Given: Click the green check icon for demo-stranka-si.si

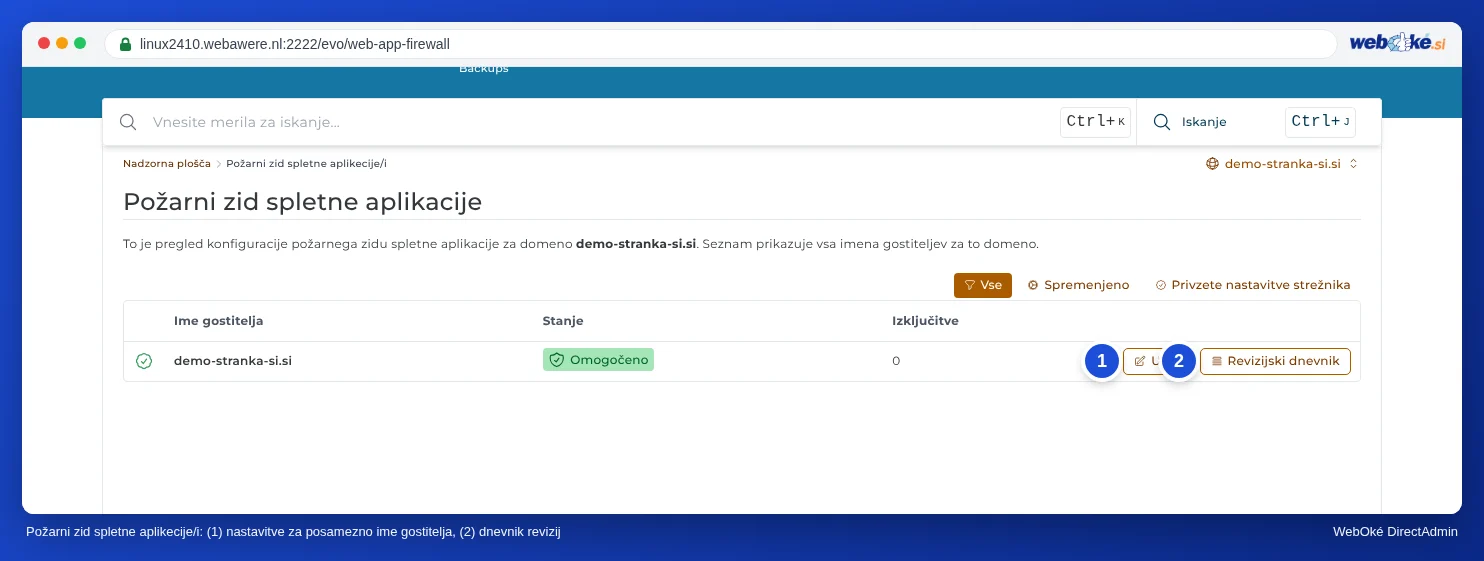Looking at the screenshot, I should point(144,361).
